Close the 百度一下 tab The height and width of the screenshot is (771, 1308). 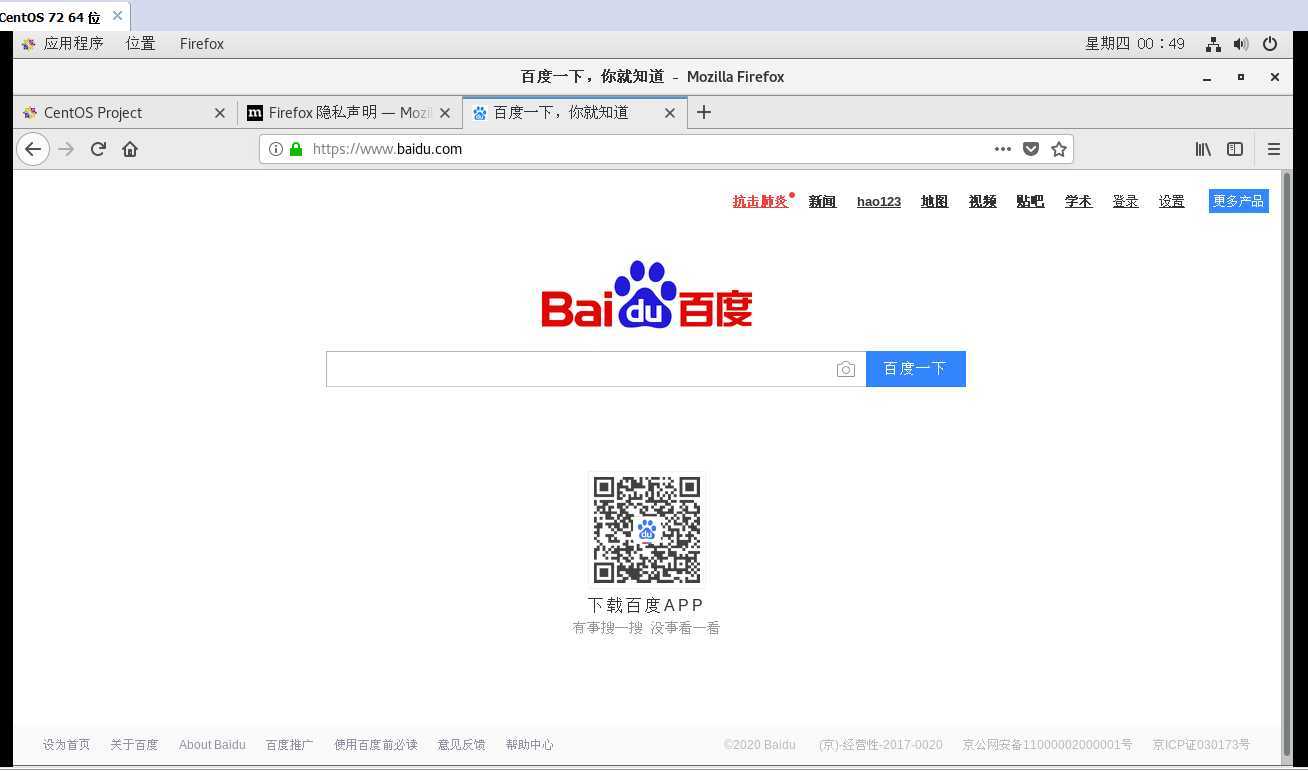[670, 113]
